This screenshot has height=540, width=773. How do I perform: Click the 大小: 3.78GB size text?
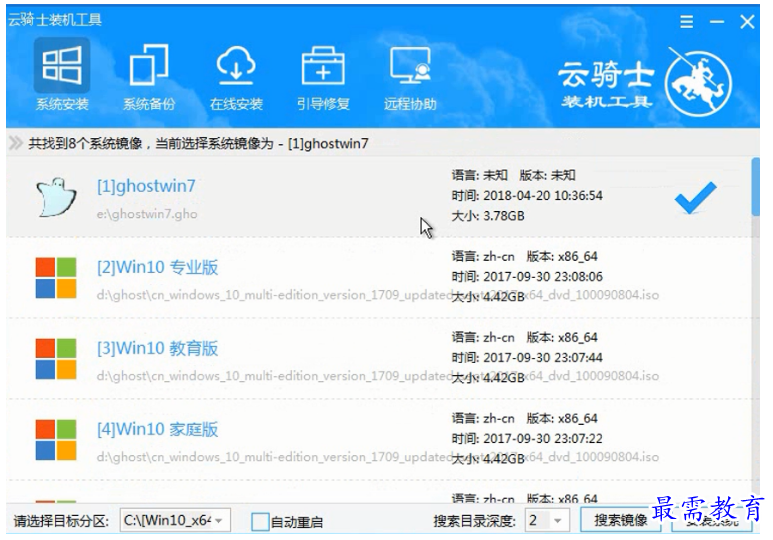pyautogui.click(x=488, y=216)
